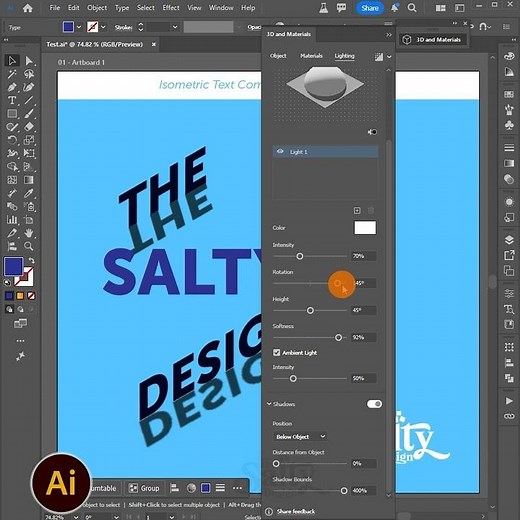Toggle visibility eye of Light 1

280,152
